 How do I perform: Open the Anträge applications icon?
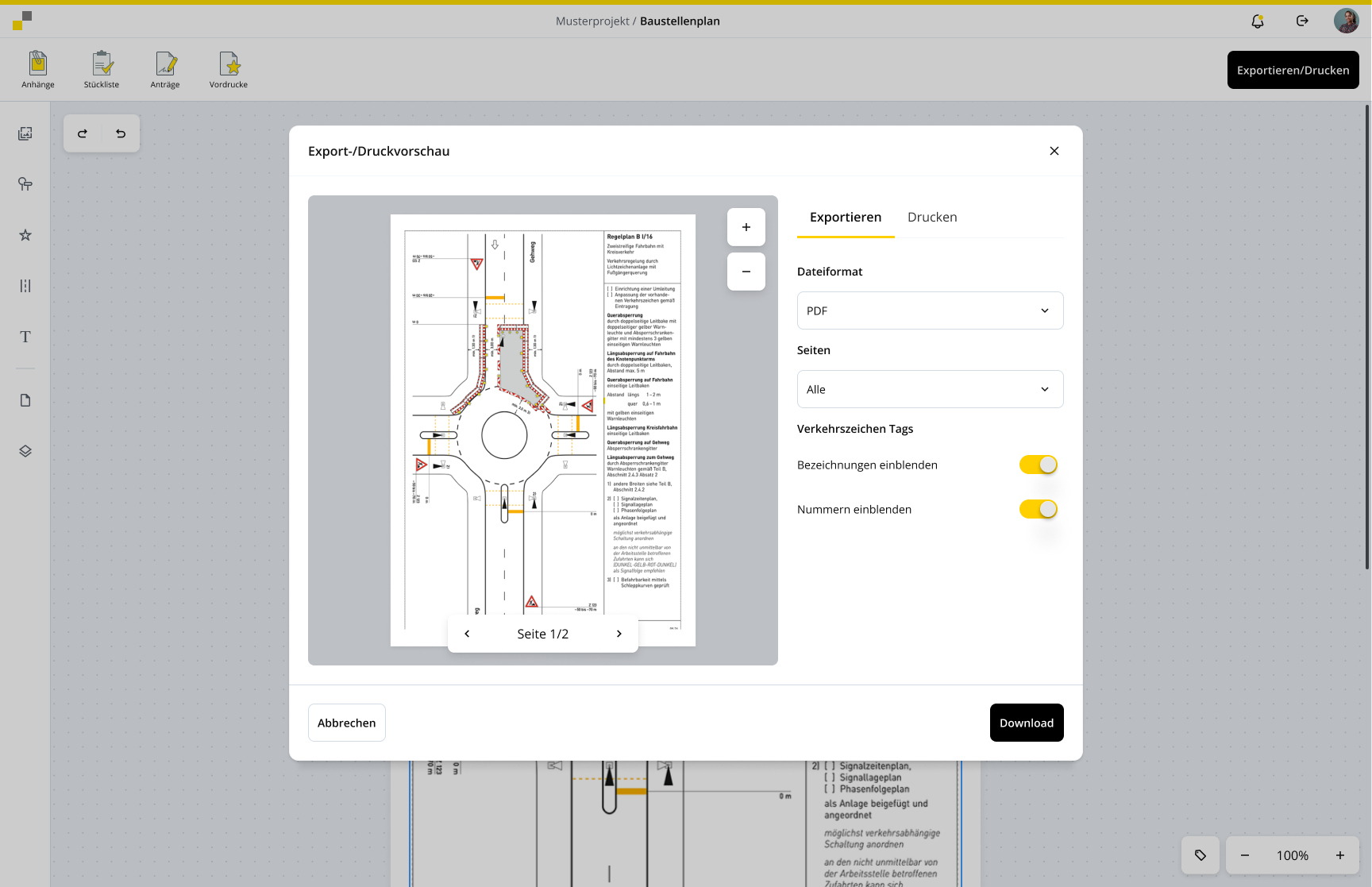pos(165,69)
